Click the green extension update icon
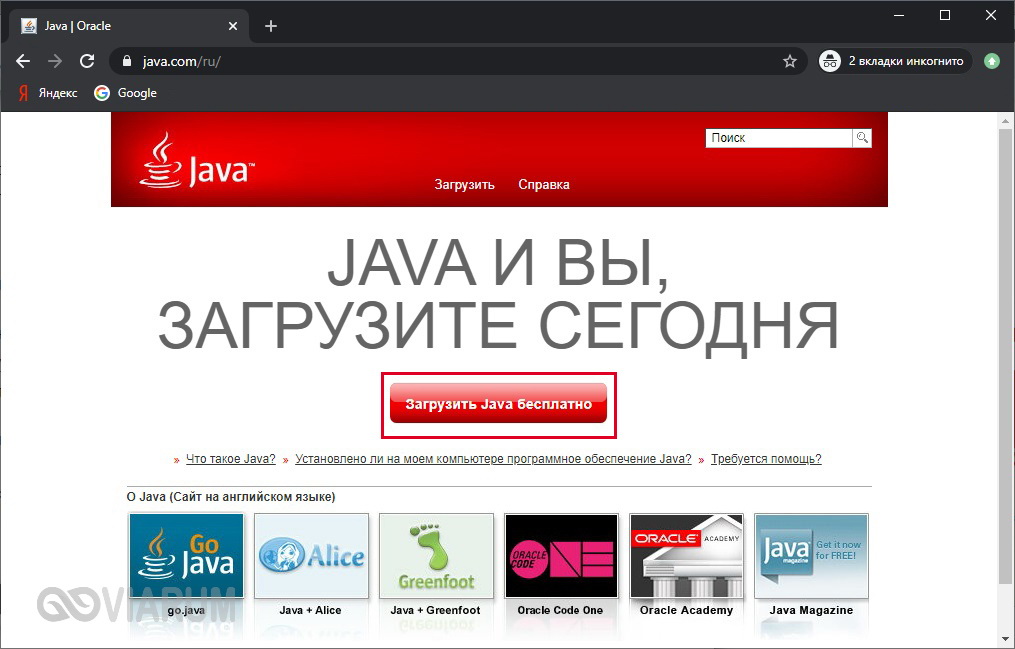 pyautogui.click(x=991, y=61)
